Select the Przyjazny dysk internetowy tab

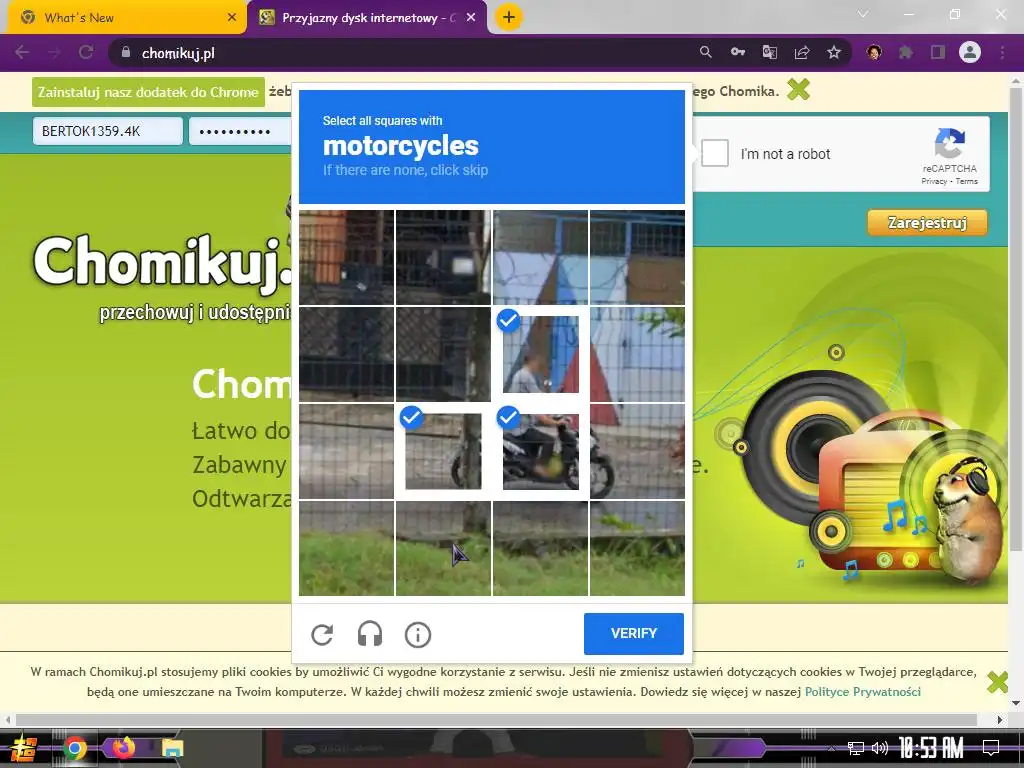[368, 18]
